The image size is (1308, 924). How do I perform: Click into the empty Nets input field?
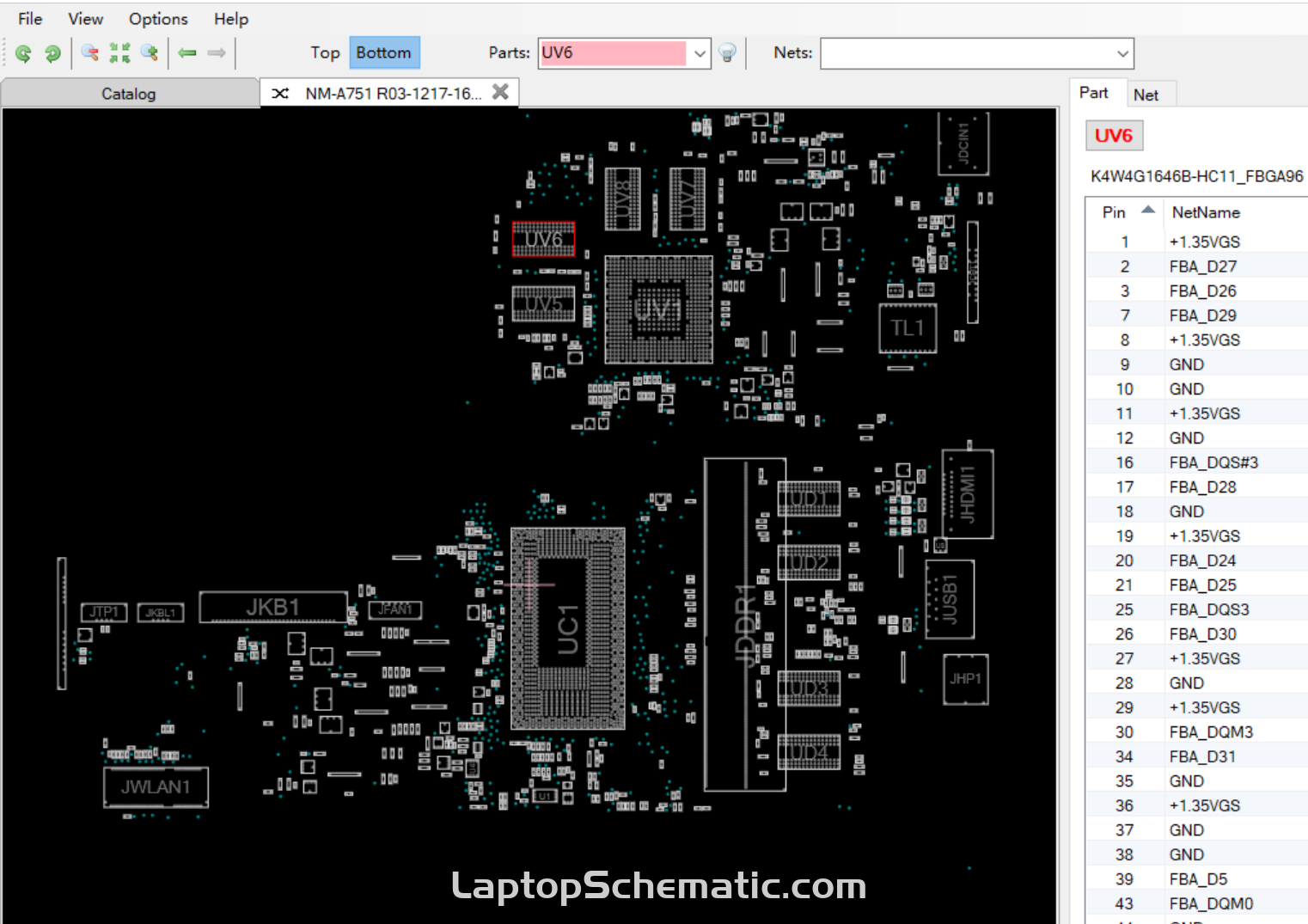(967, 53)
